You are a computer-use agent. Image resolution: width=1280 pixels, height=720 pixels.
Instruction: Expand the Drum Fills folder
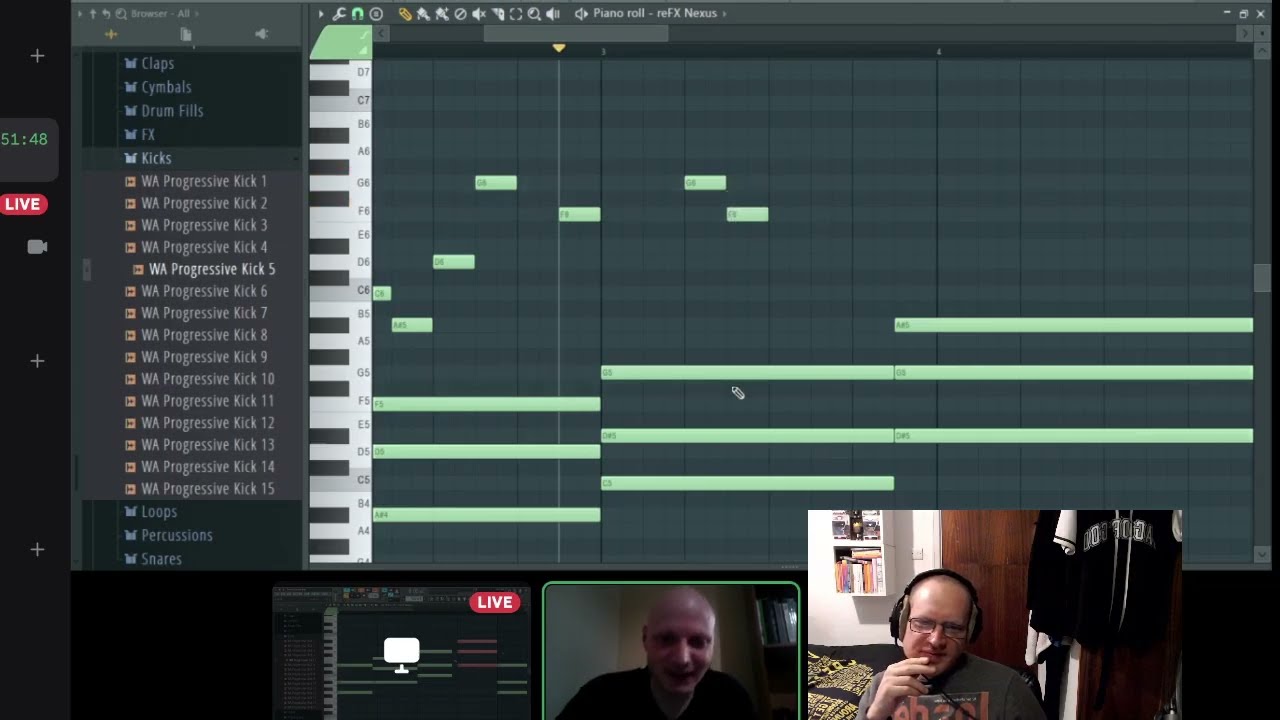172,111
